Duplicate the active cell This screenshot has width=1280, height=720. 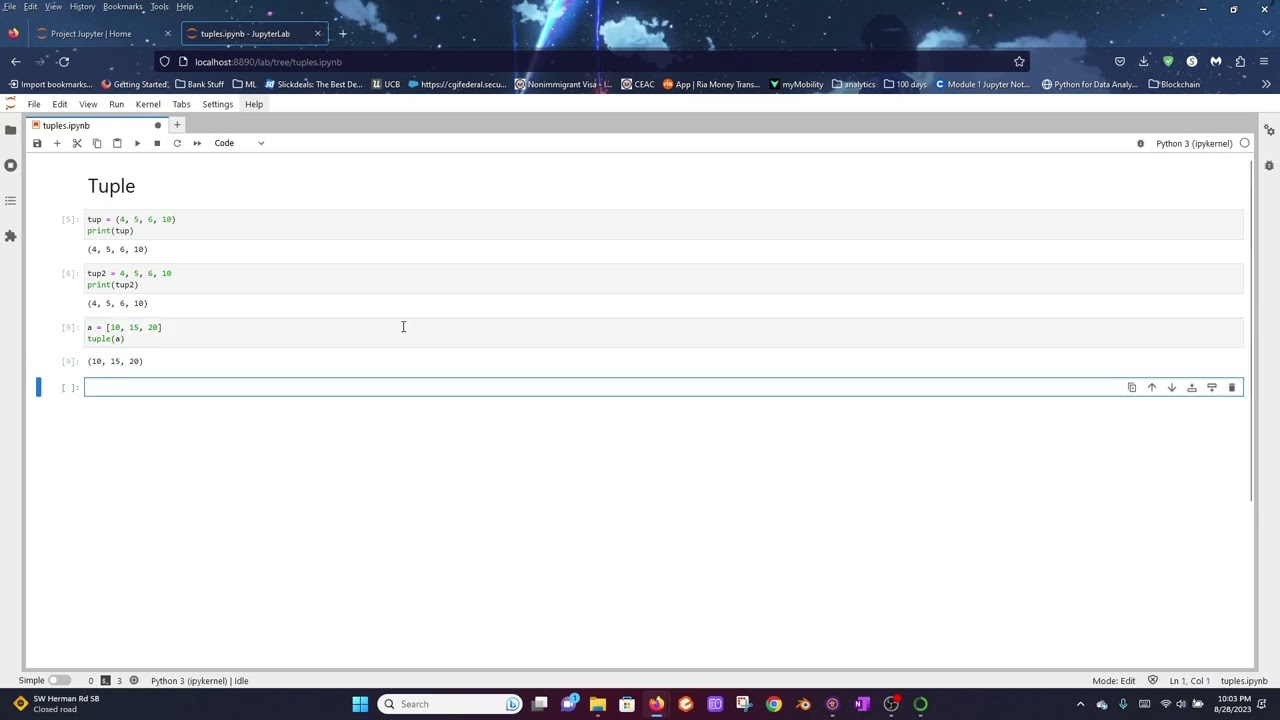click(x=1132, y=388)
